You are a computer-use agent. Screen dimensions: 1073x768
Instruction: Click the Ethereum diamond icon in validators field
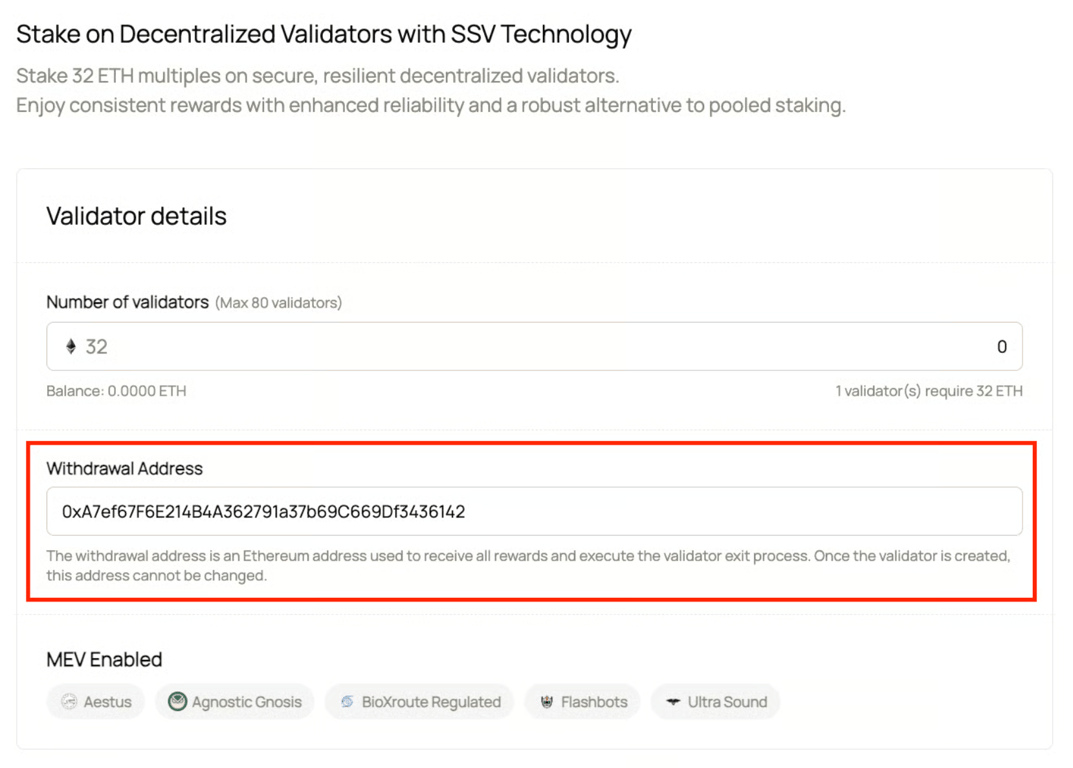tap(71, 347)
